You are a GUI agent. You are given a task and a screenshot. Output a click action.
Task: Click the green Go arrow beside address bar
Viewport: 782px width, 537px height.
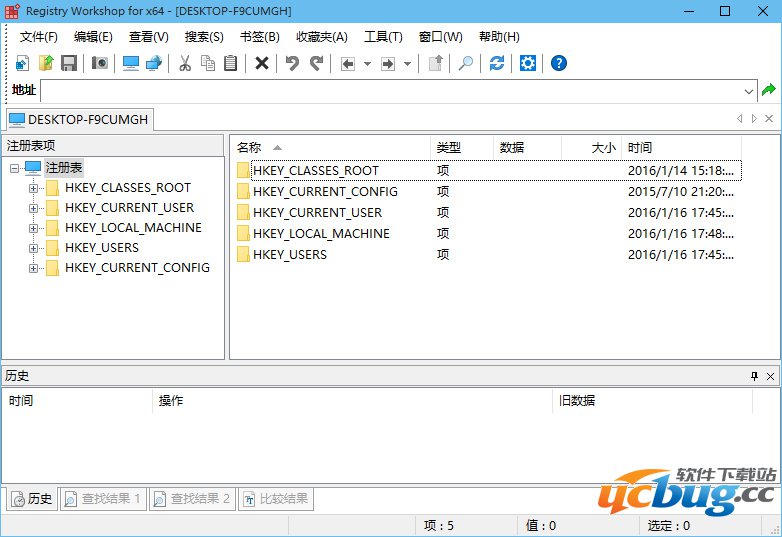[x=769, y=90]
